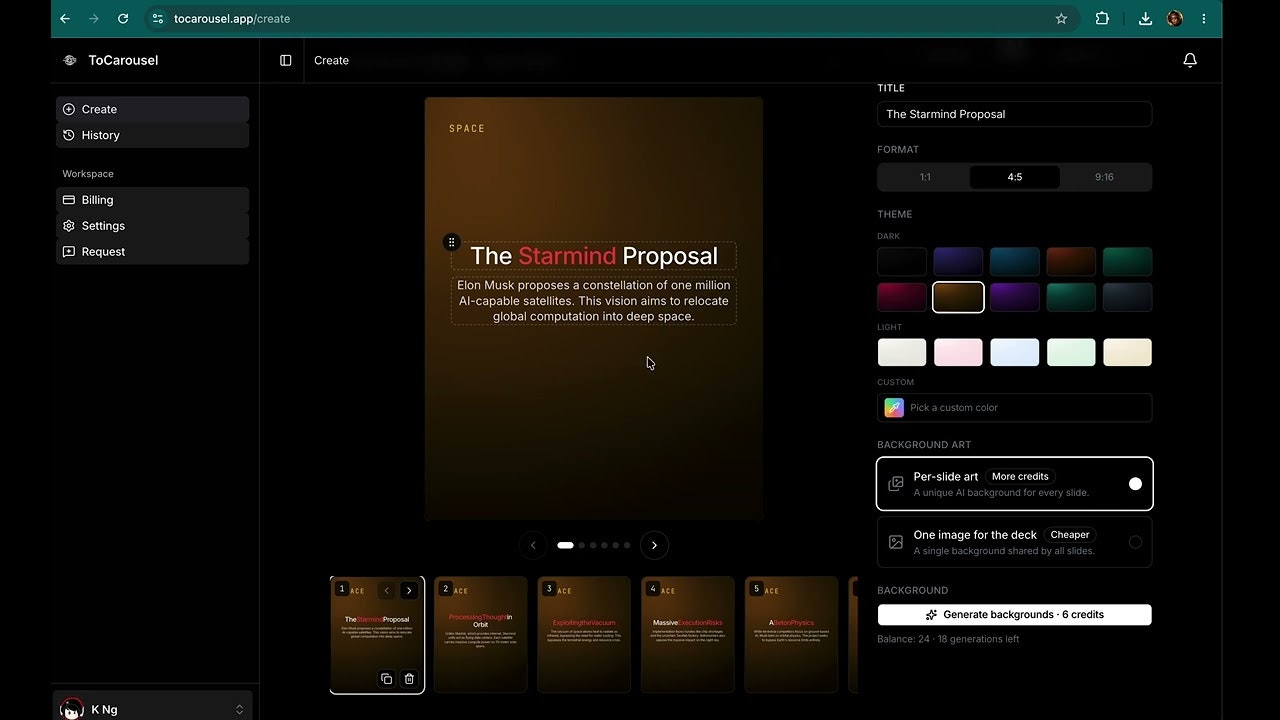Open browser downloads icon
Screen dimensions: 1280x720
pos(1145,18)
